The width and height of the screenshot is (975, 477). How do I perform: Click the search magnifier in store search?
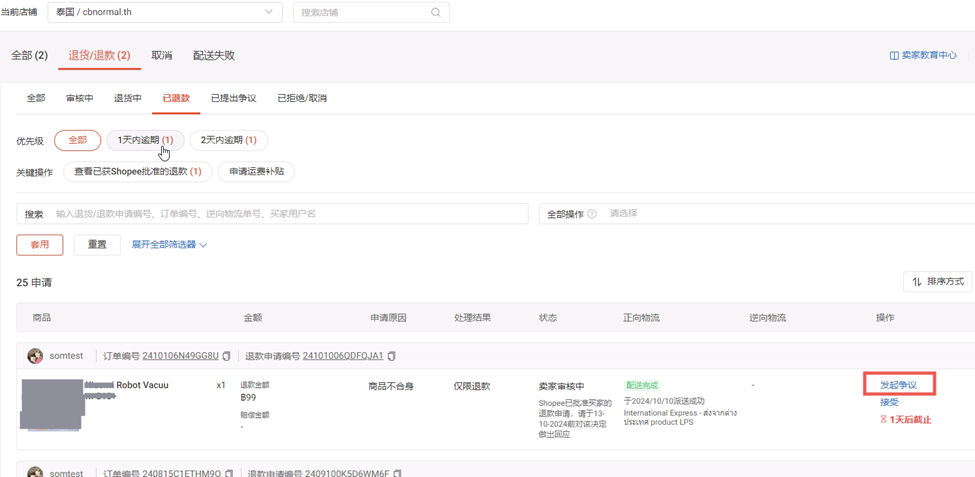click(x=436, y=12)
